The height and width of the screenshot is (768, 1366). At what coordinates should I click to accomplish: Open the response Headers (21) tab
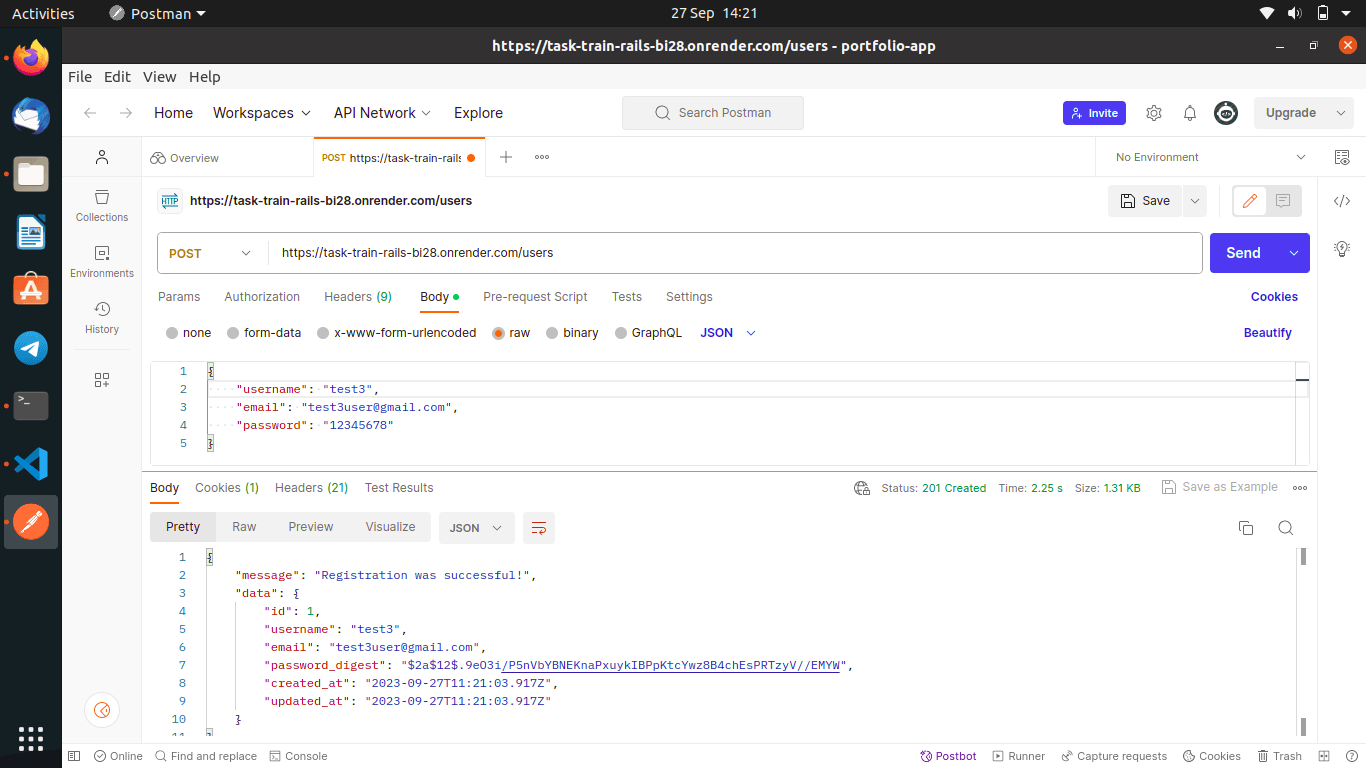[x=311, y=488]
